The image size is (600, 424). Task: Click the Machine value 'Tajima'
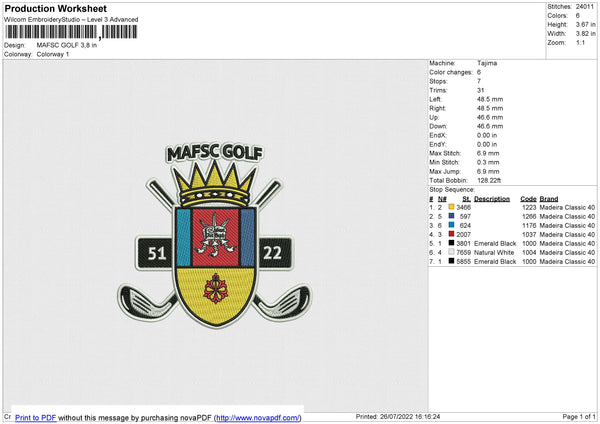487,63
